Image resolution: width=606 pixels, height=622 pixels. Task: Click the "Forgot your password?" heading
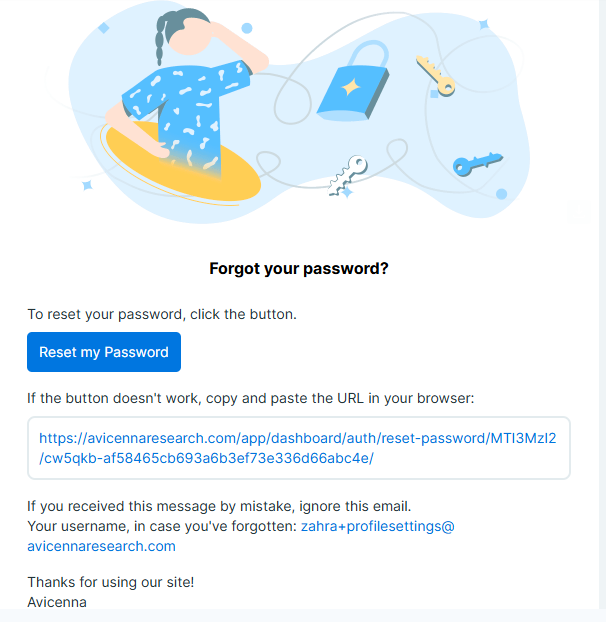point(299,268)
